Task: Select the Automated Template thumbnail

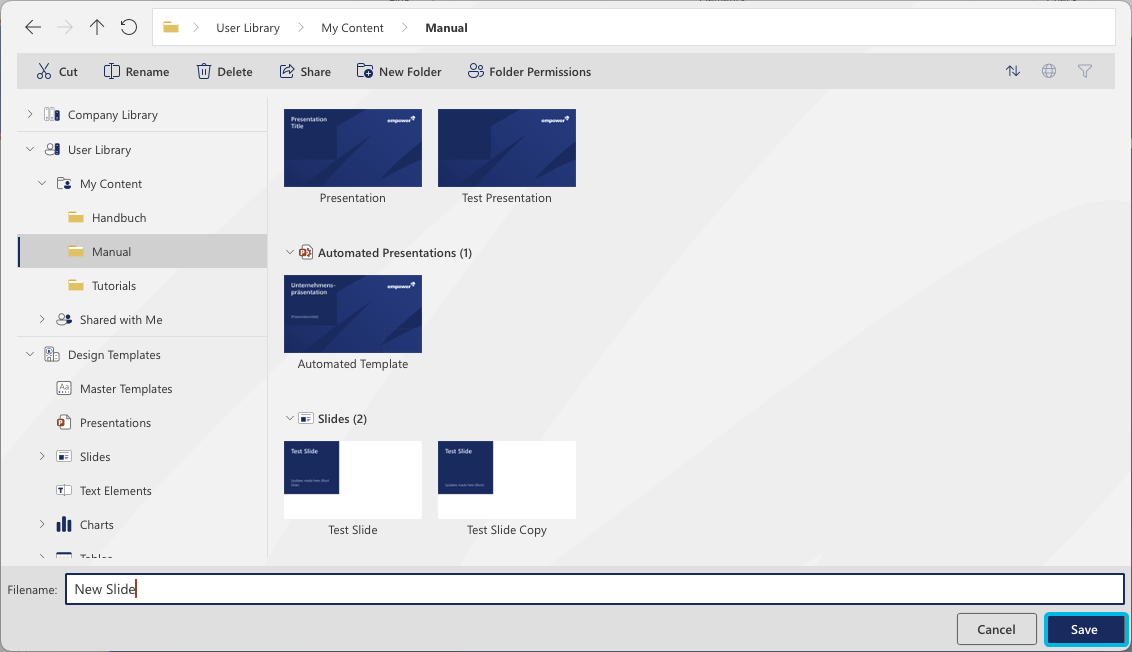Action: 352,314
